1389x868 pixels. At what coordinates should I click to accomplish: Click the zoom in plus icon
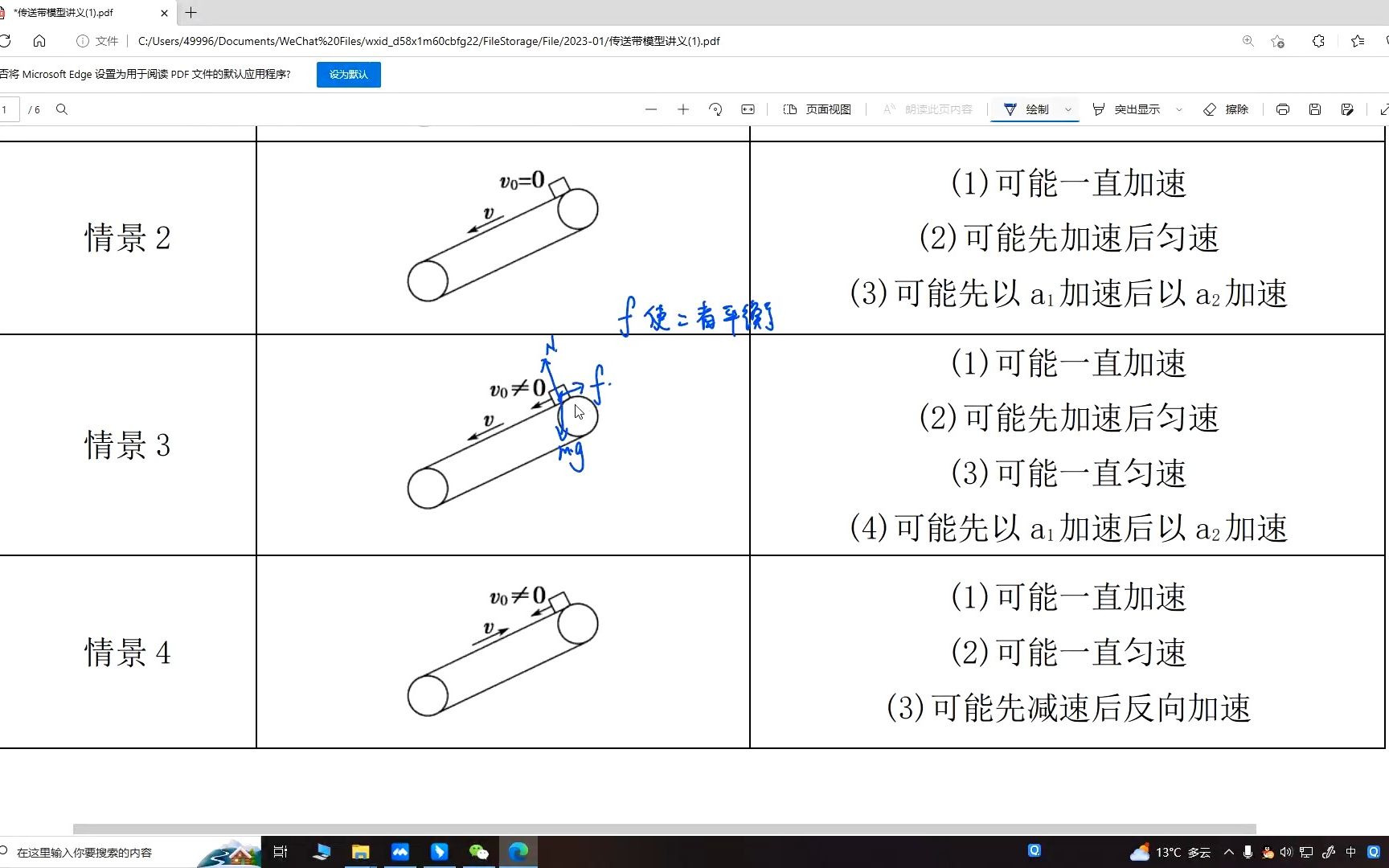(x=682, y=108)
